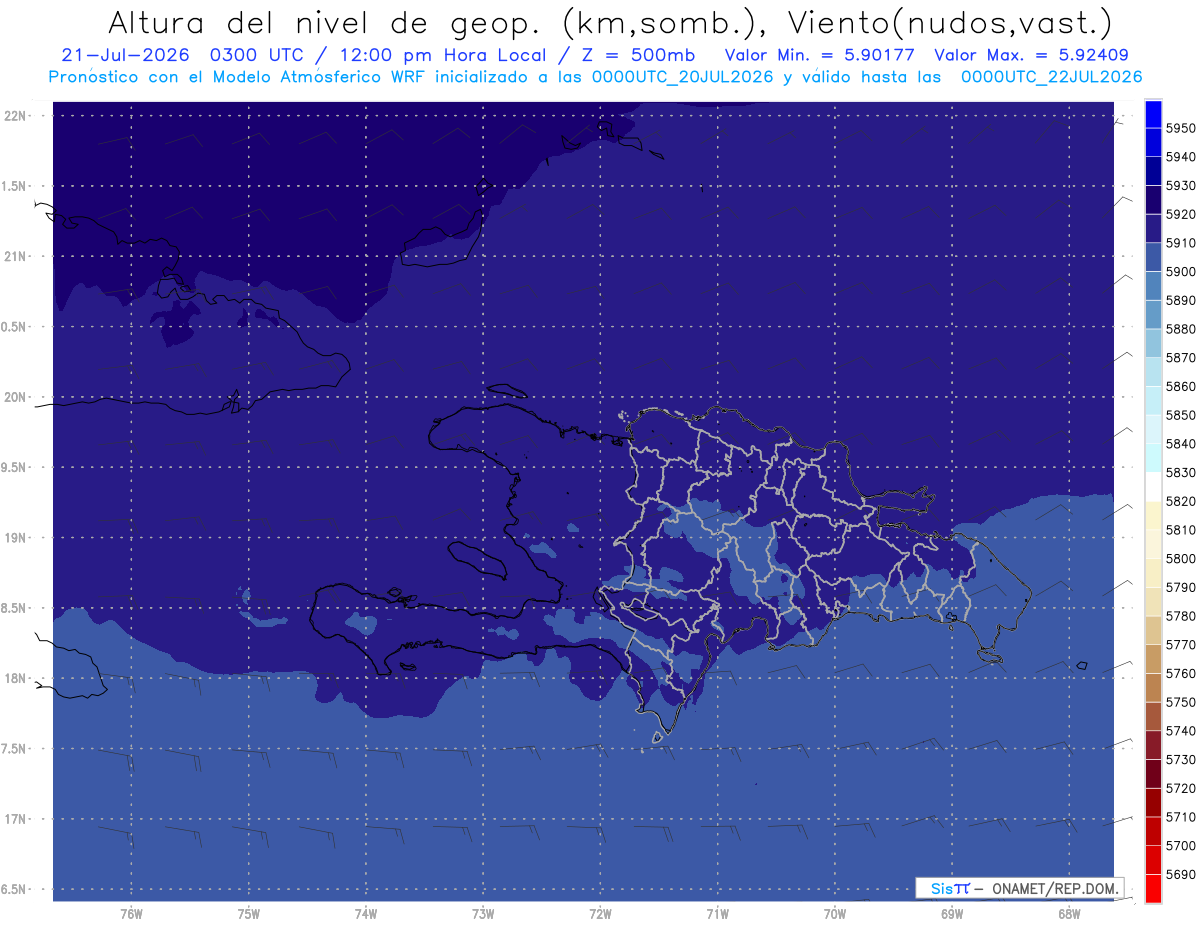Screen dimensions: 1200x927
Task: Click the 68W longitude label
Action: point(1069,913)
